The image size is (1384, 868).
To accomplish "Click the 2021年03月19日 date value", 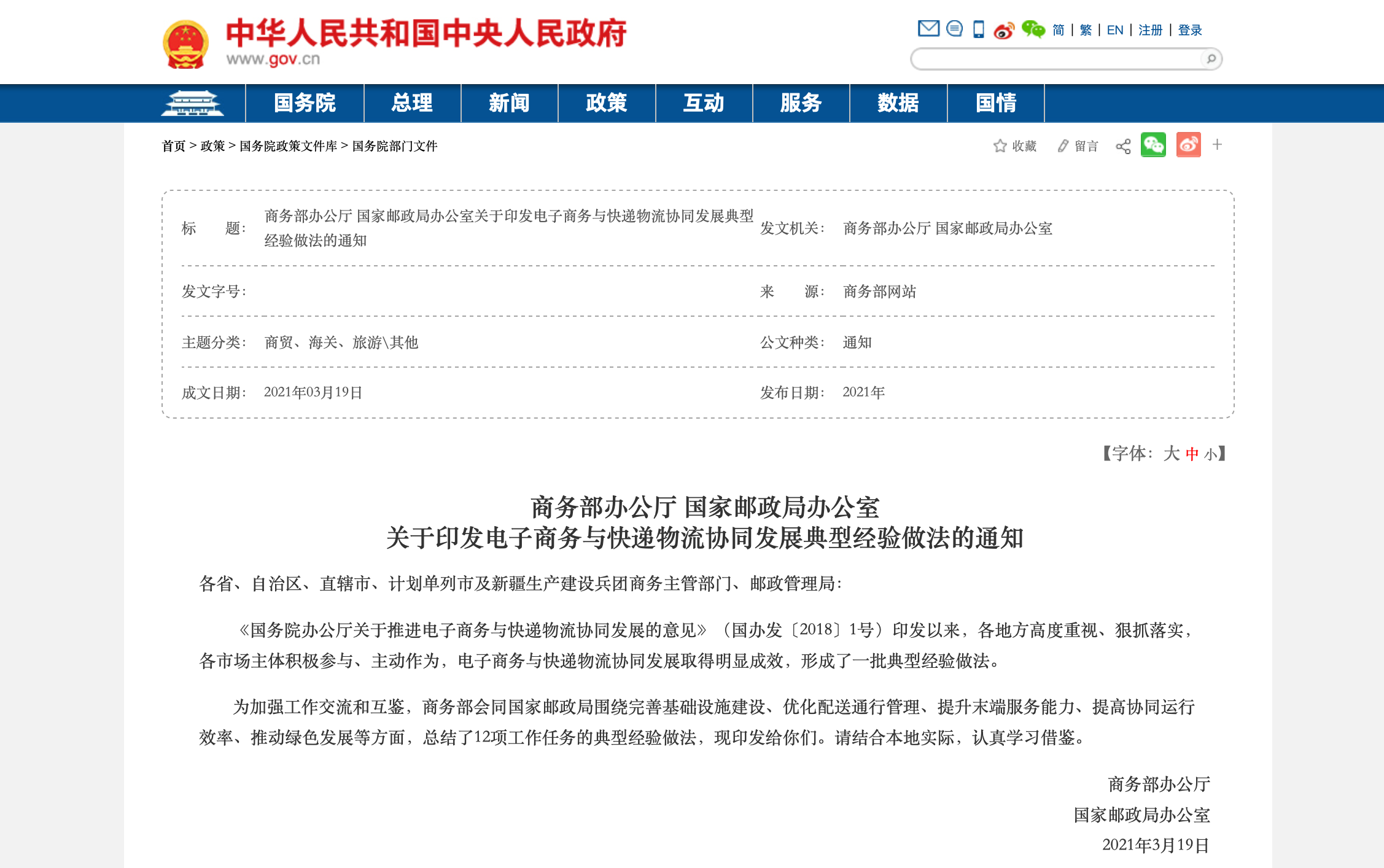I will point(313,392).
